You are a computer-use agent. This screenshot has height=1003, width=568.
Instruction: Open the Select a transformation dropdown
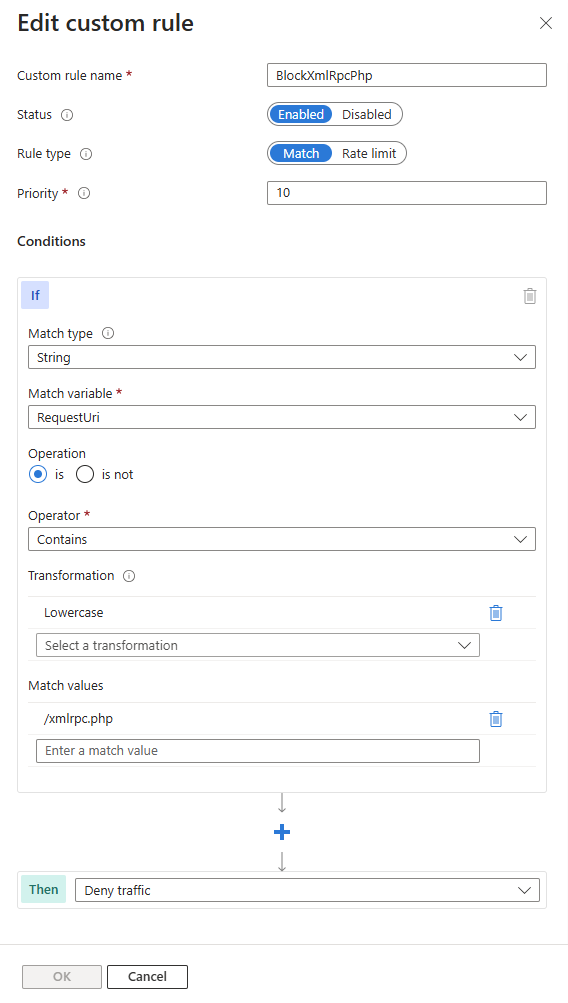(x=258, y=645)
